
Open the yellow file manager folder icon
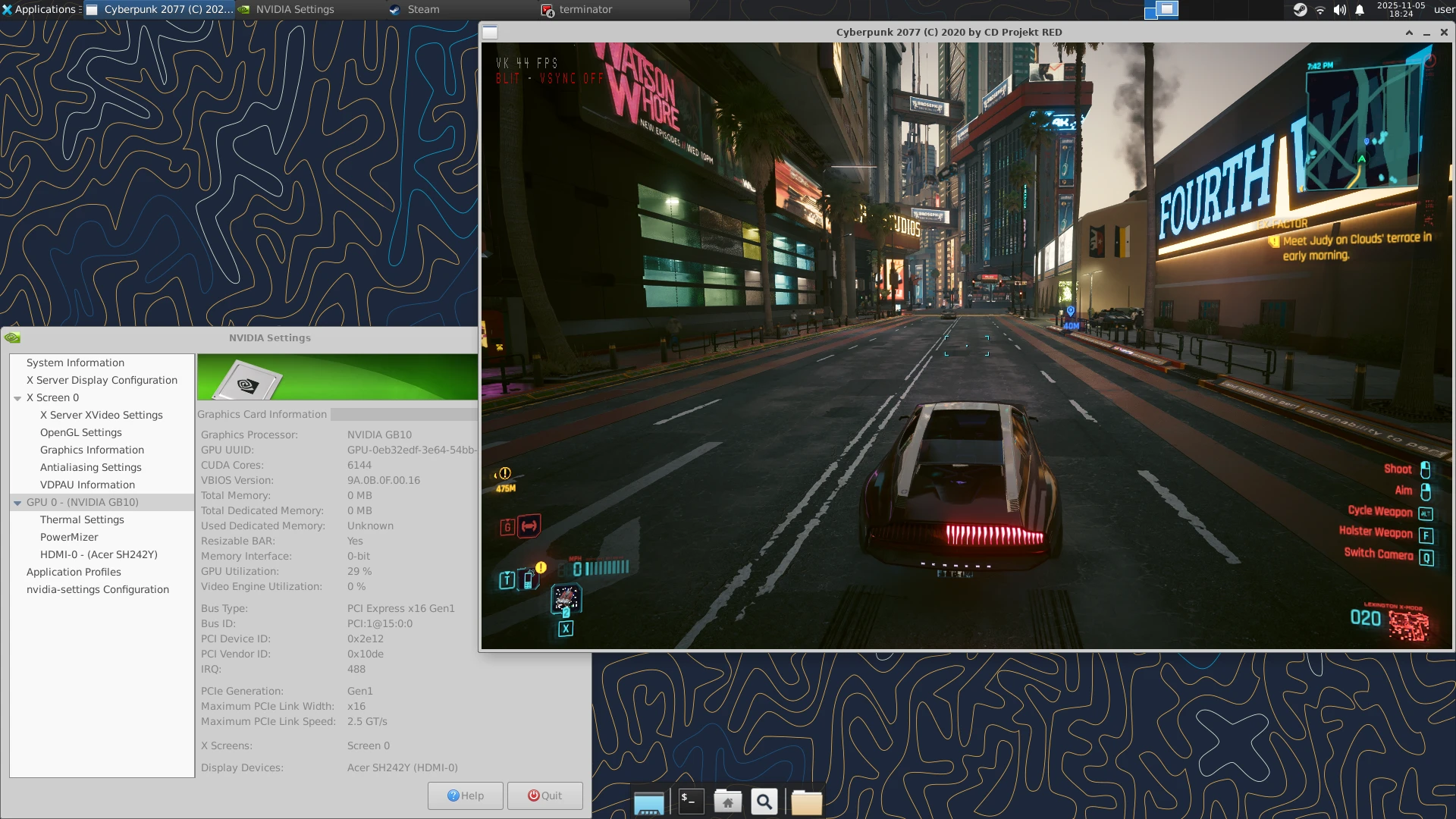807,801
